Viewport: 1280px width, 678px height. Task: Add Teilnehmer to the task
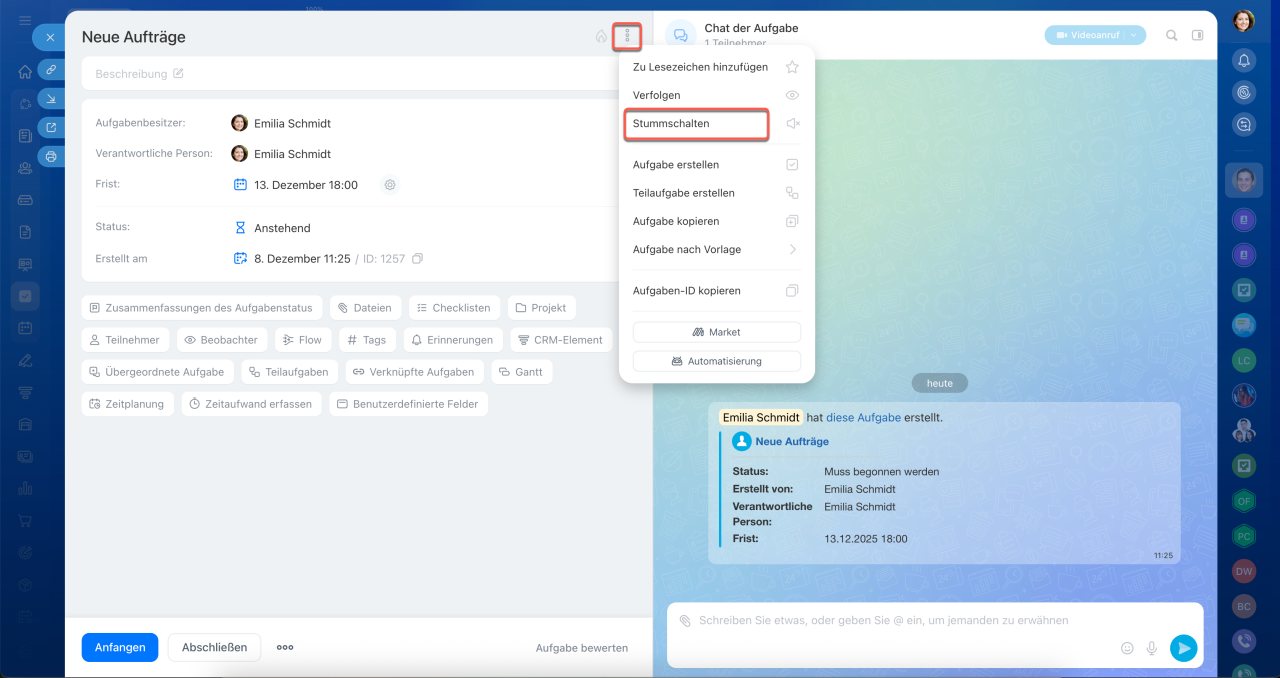point(125,340)
